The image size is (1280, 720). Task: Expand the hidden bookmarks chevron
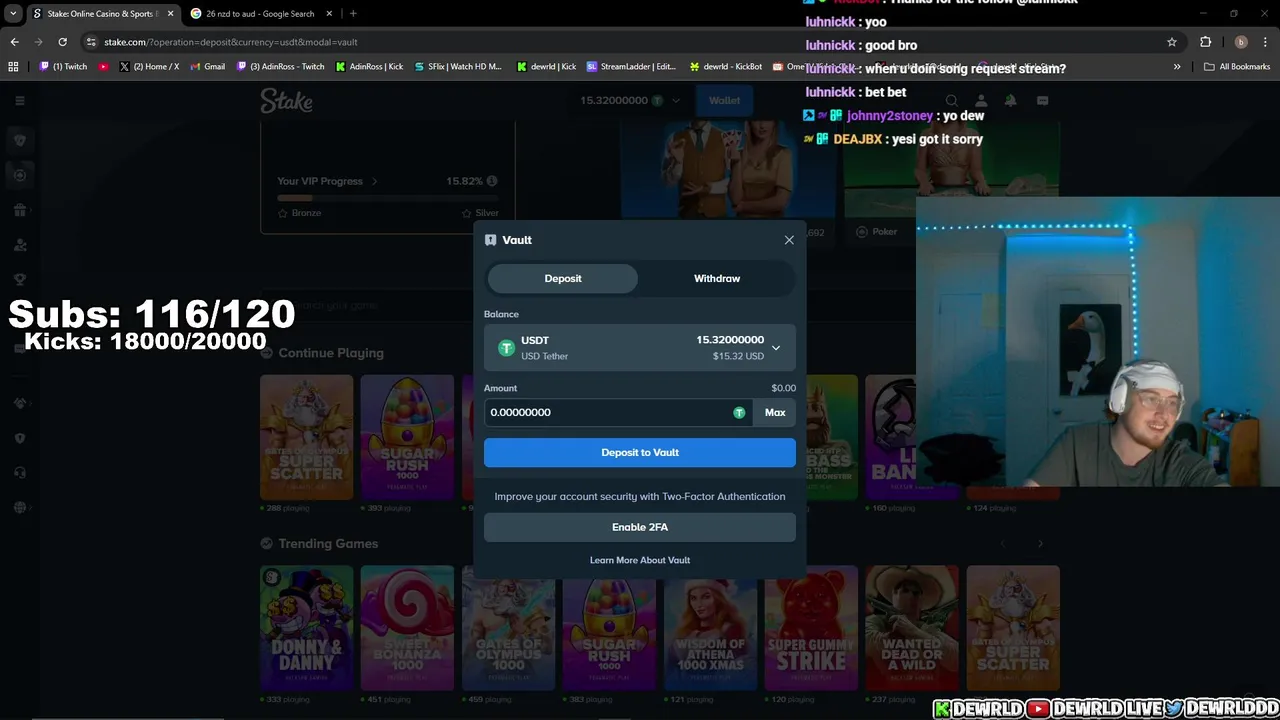pyautogui.click(x=1177, y=67)
